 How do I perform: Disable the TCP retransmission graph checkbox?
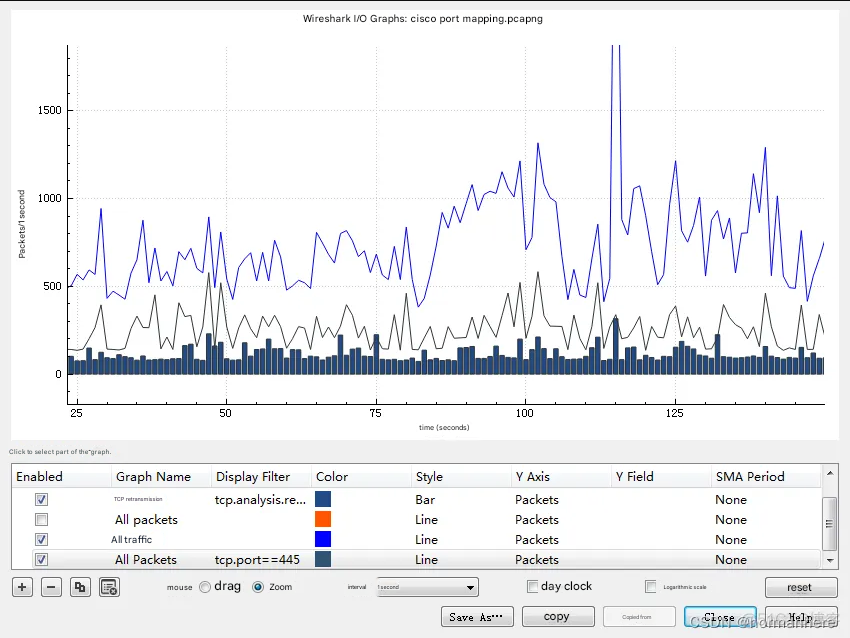click(41, 499)
